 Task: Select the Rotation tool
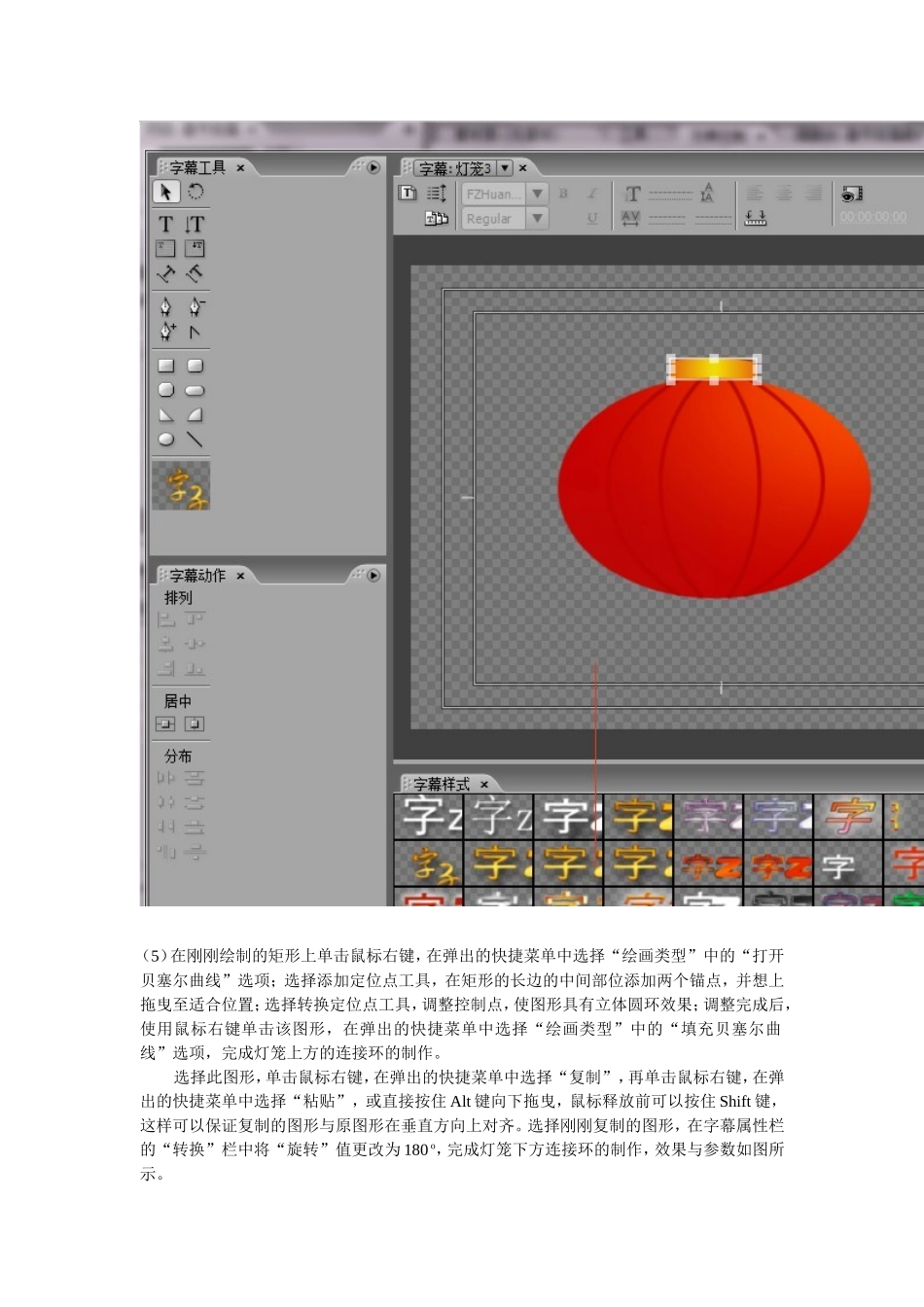pyautogui.click(x=195, y=192)
